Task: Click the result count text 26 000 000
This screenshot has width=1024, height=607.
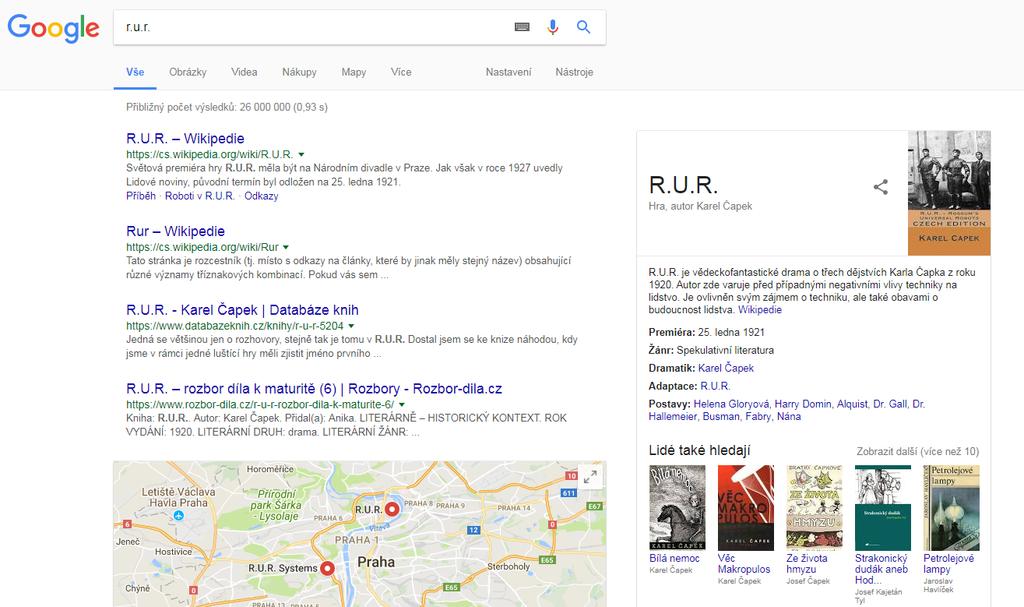Action: (227, 107)
